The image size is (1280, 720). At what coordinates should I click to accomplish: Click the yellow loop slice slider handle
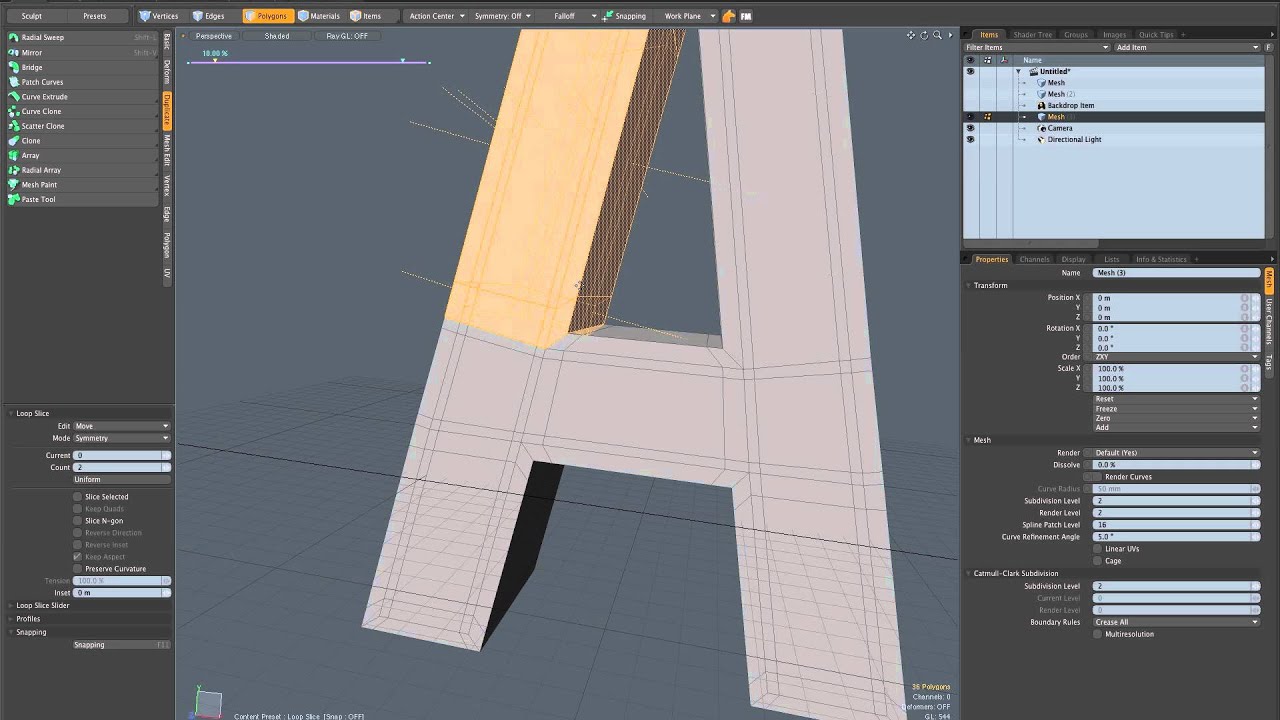(214, 60)
